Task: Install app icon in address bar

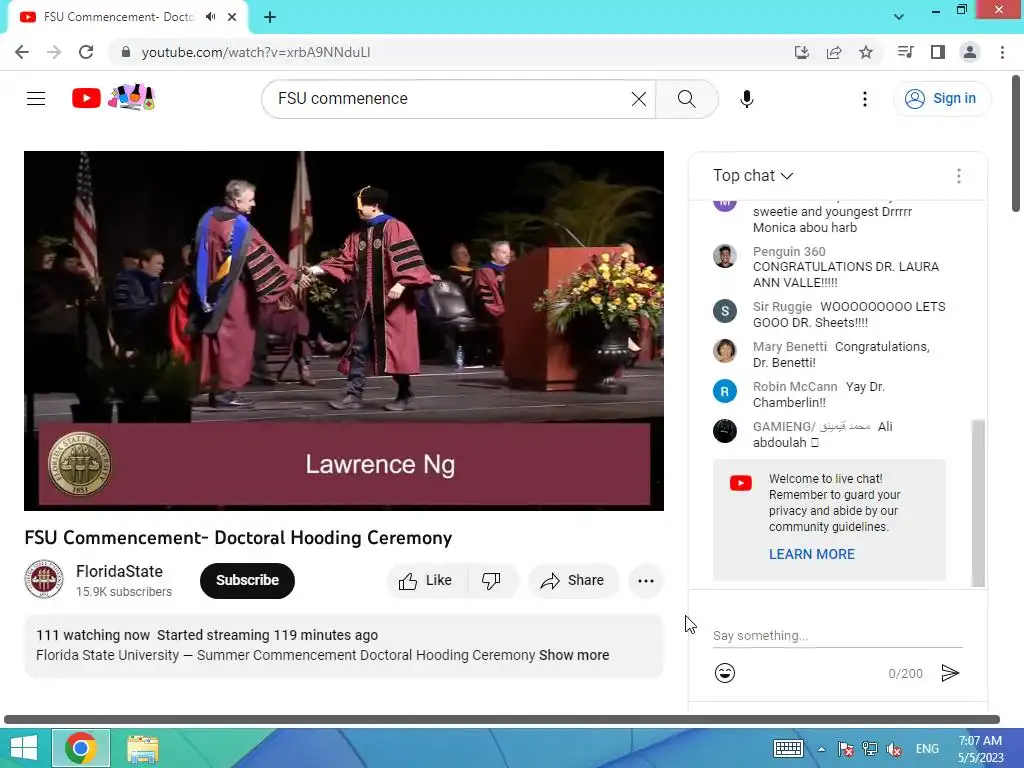Action: (x=802, y=52)
